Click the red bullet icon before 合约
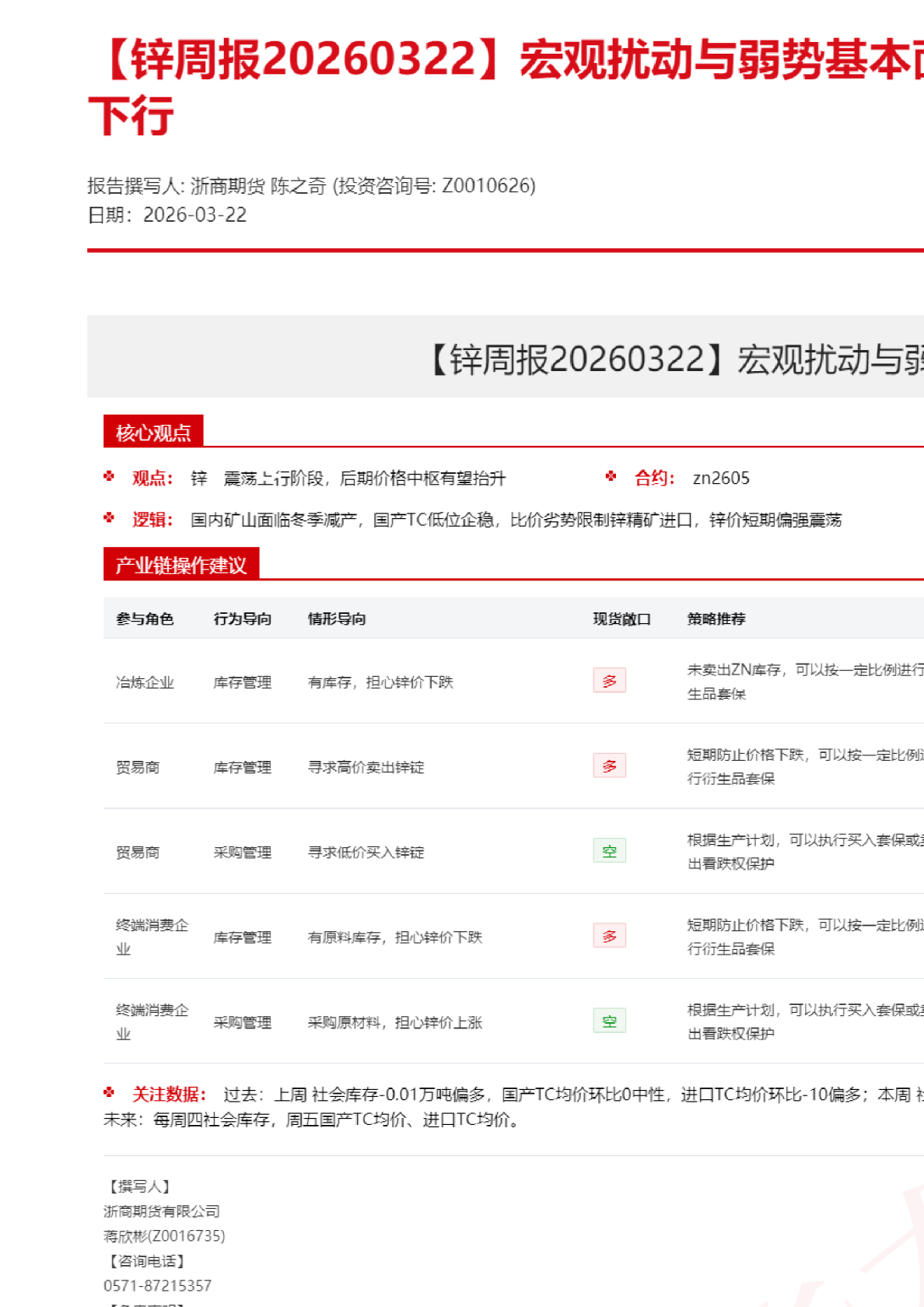The height and width of the screenshot is (1307, 924). tap(611, 476)
